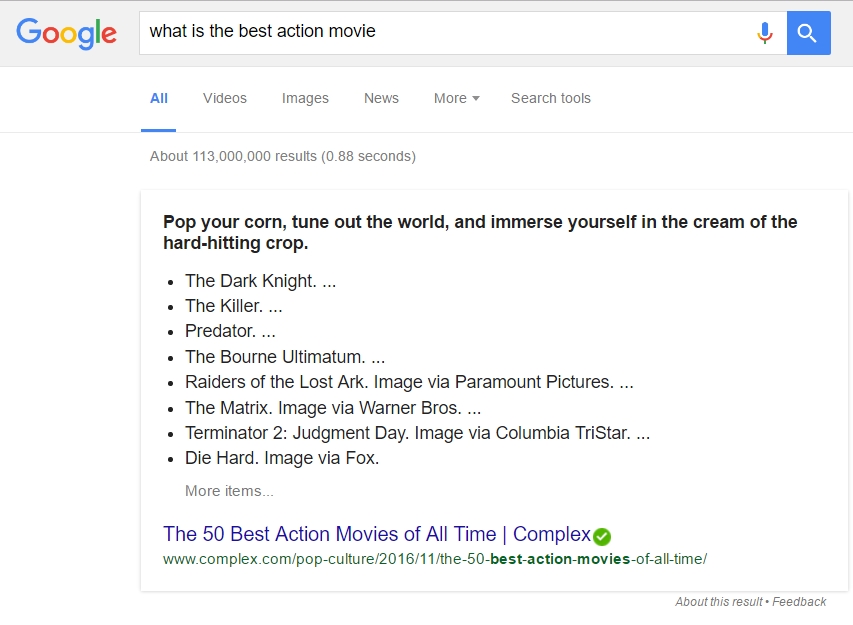Expand the More items link
Image resolution: width=853 pixels, height=625 pixels.
click(229, 491)
